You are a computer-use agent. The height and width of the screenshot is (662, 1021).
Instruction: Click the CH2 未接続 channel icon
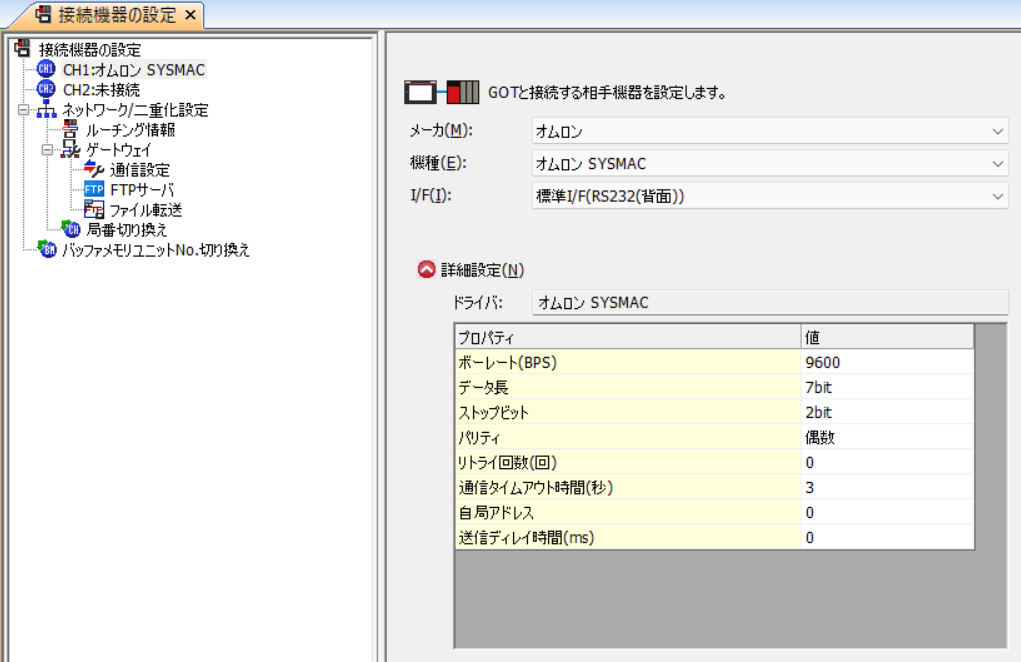coord(46,90)
